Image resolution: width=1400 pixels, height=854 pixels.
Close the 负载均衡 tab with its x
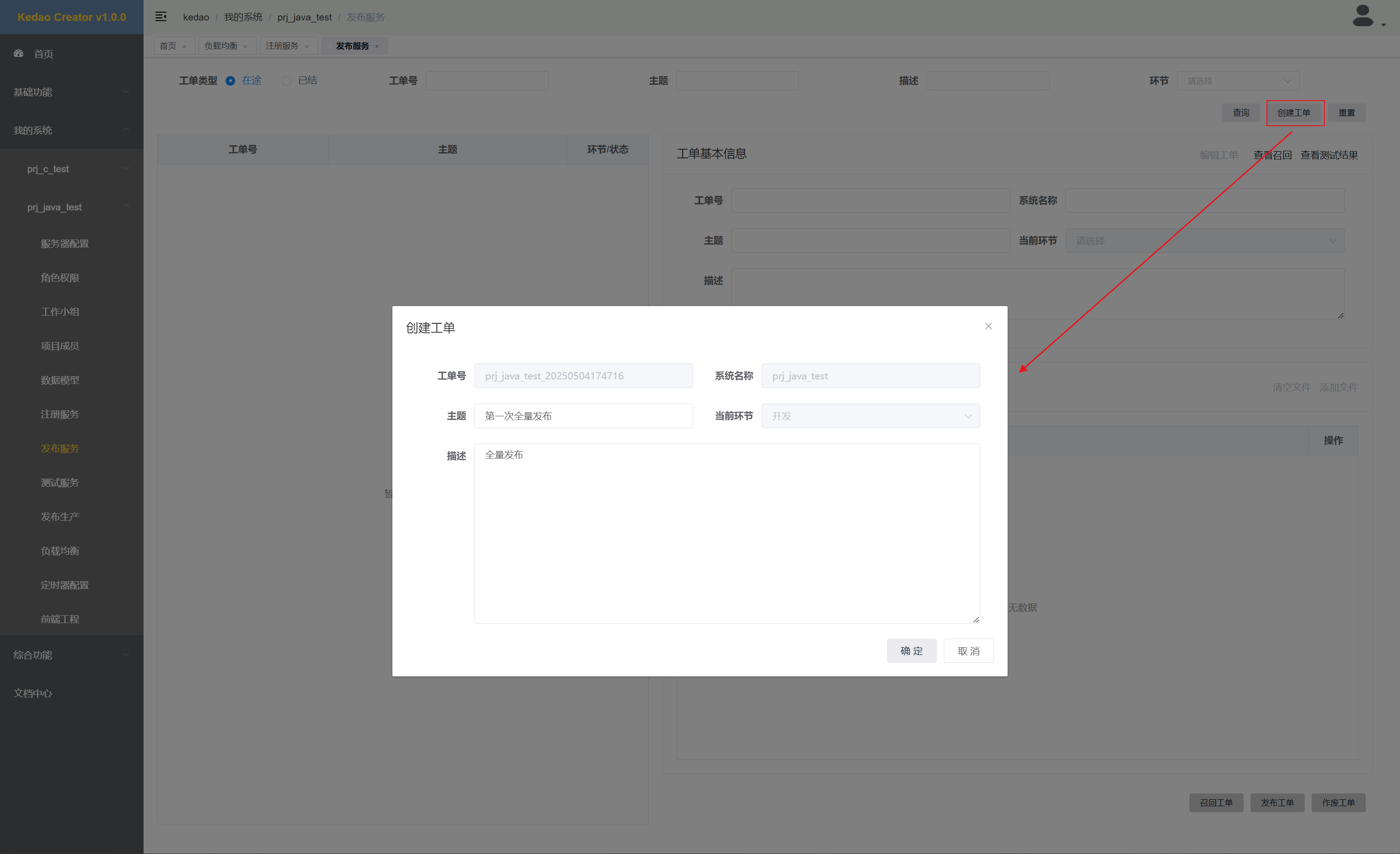click(246, 46)
